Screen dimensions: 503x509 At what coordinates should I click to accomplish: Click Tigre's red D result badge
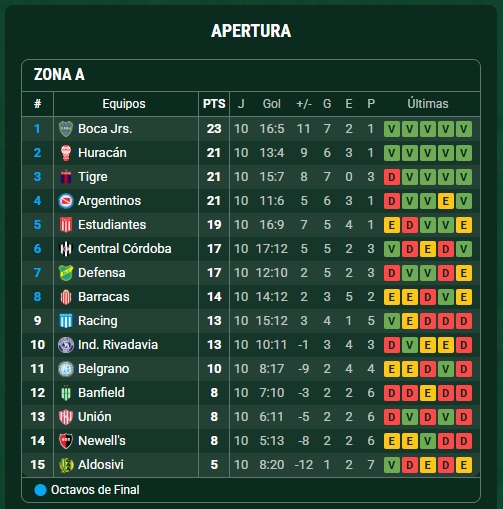(392, 177)
